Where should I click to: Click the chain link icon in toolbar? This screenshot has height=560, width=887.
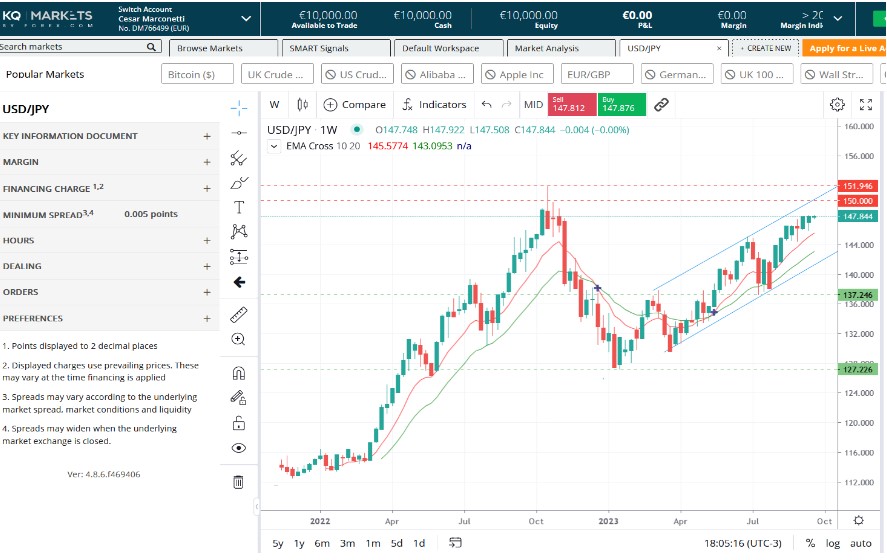click(661, 105)
